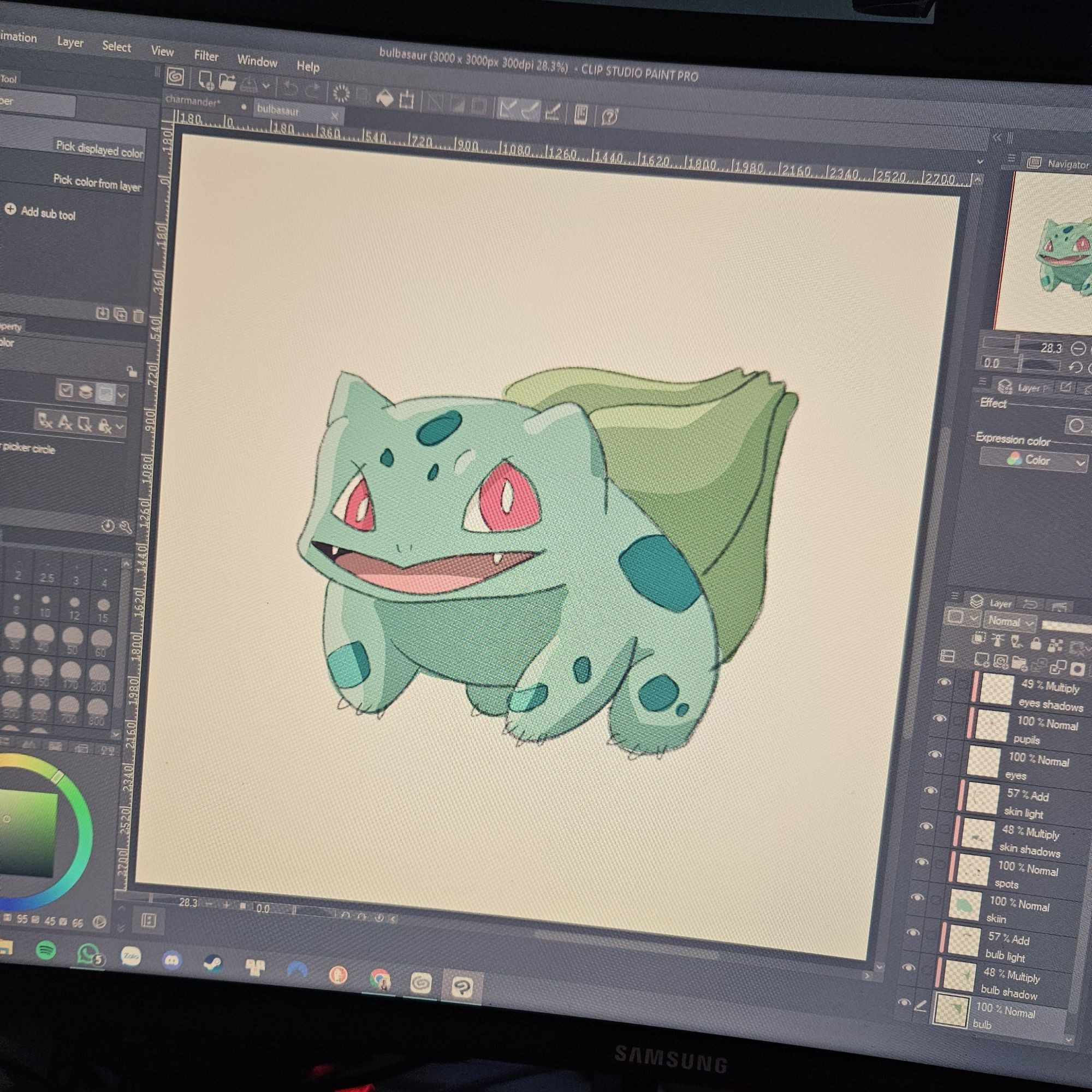Open the layer blending mode Normal dropdown
The image size is (1092, 1092).
point(1010,621)
